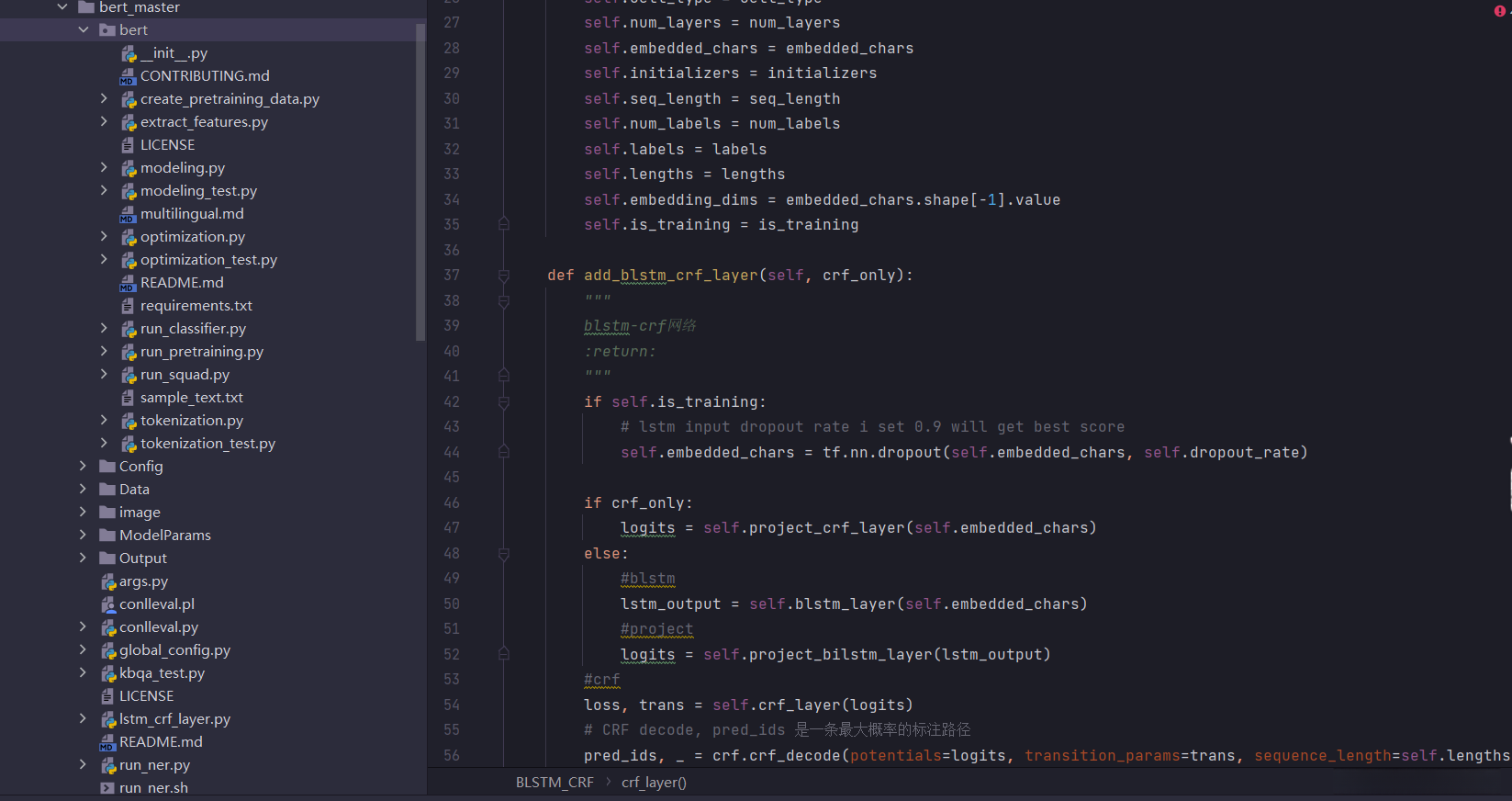Click the run_pretraining.py file icon
1512x801 pixels.
click(x=129, y=352)
